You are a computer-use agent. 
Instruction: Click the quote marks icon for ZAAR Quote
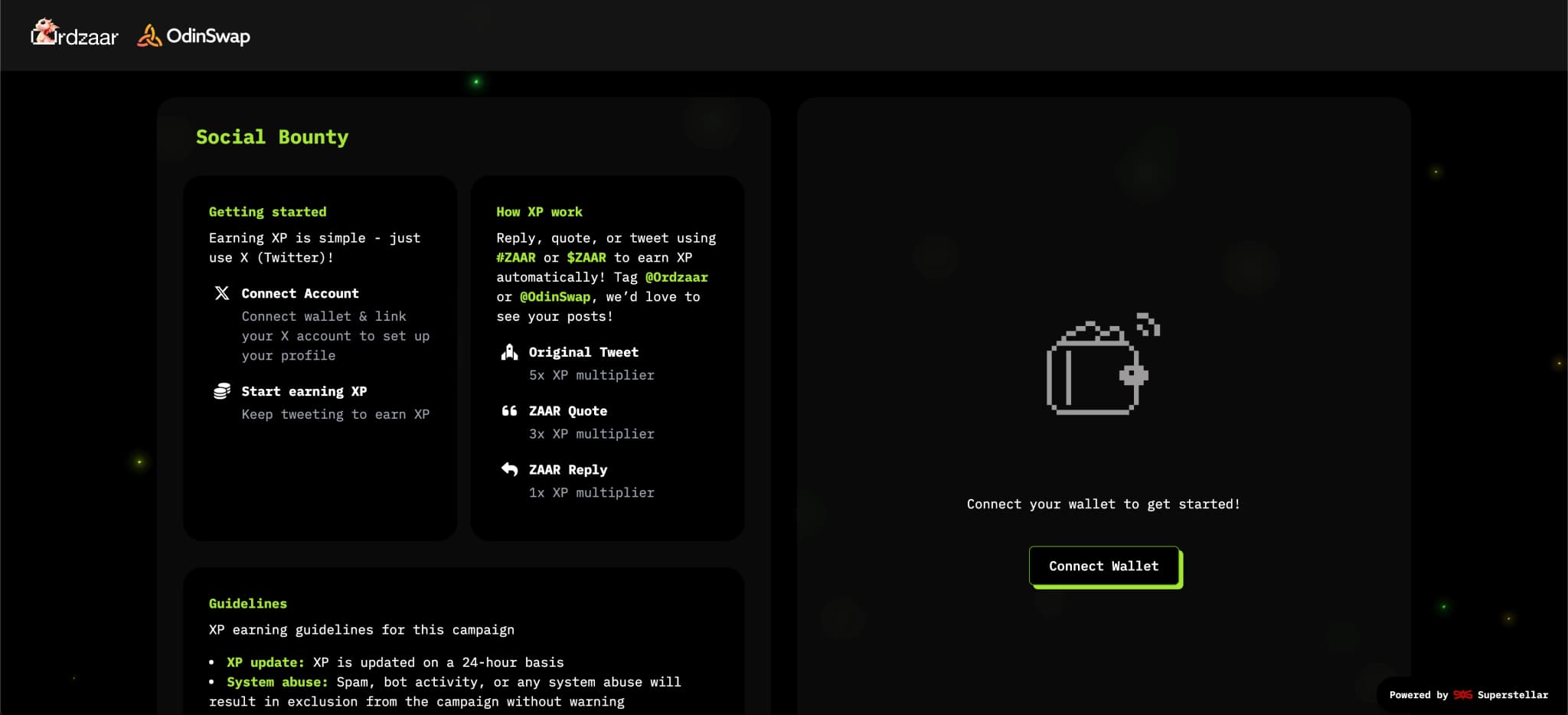pos(509,411)
